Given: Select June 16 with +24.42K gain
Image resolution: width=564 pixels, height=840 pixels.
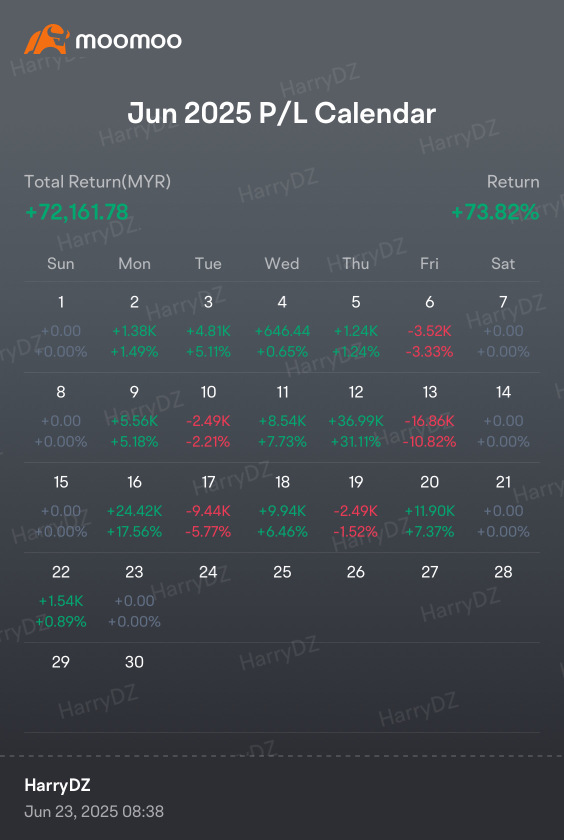Looking at the screenshot, I should coord(134,507).
